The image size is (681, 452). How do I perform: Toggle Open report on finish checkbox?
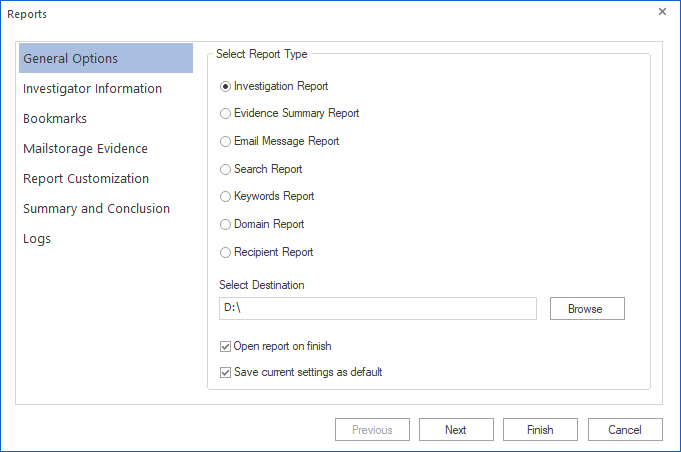coord(226,347)
